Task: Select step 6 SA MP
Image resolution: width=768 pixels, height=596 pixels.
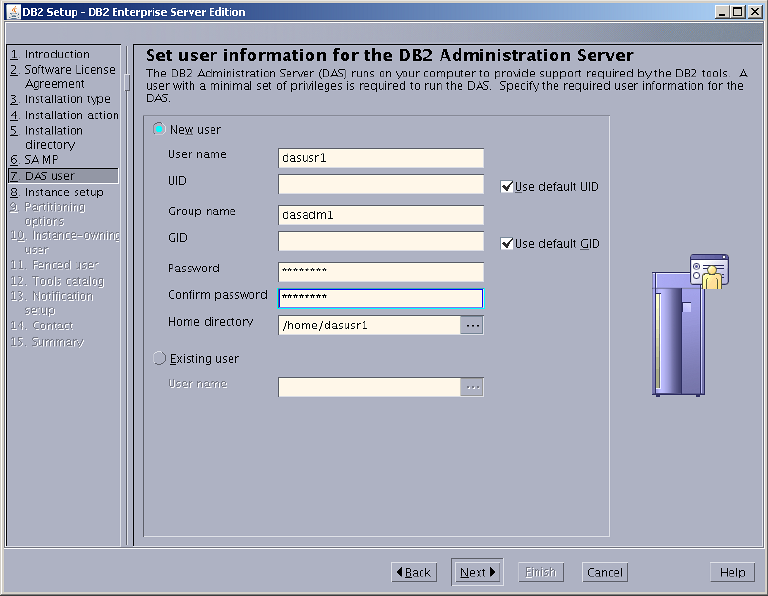Action: coord(34,160)
